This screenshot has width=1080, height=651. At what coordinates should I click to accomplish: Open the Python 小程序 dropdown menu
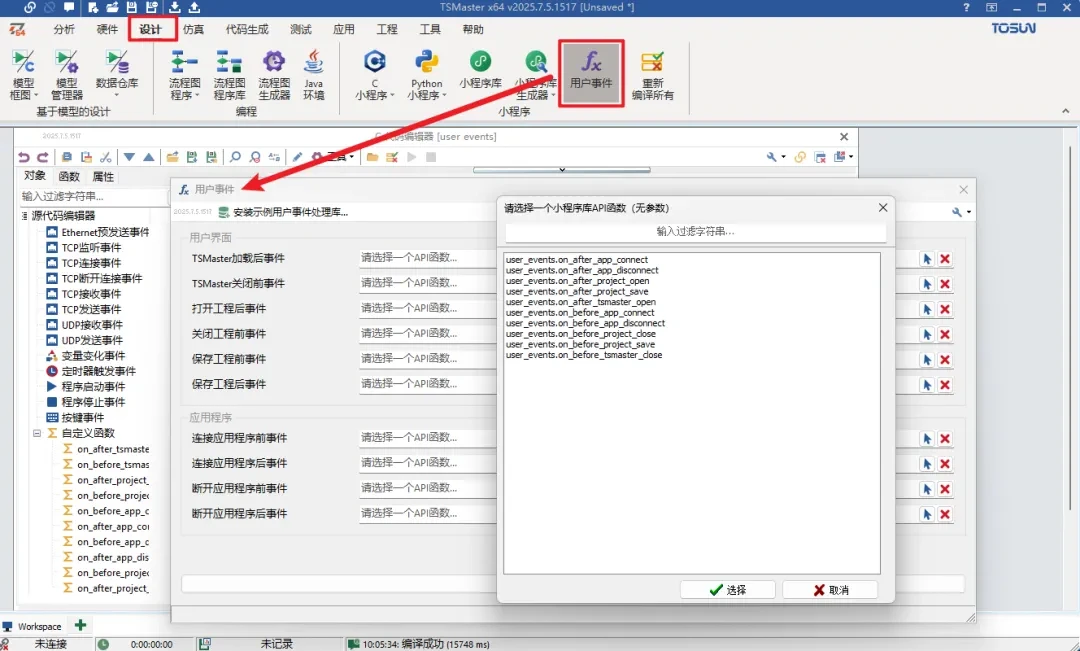427,96
